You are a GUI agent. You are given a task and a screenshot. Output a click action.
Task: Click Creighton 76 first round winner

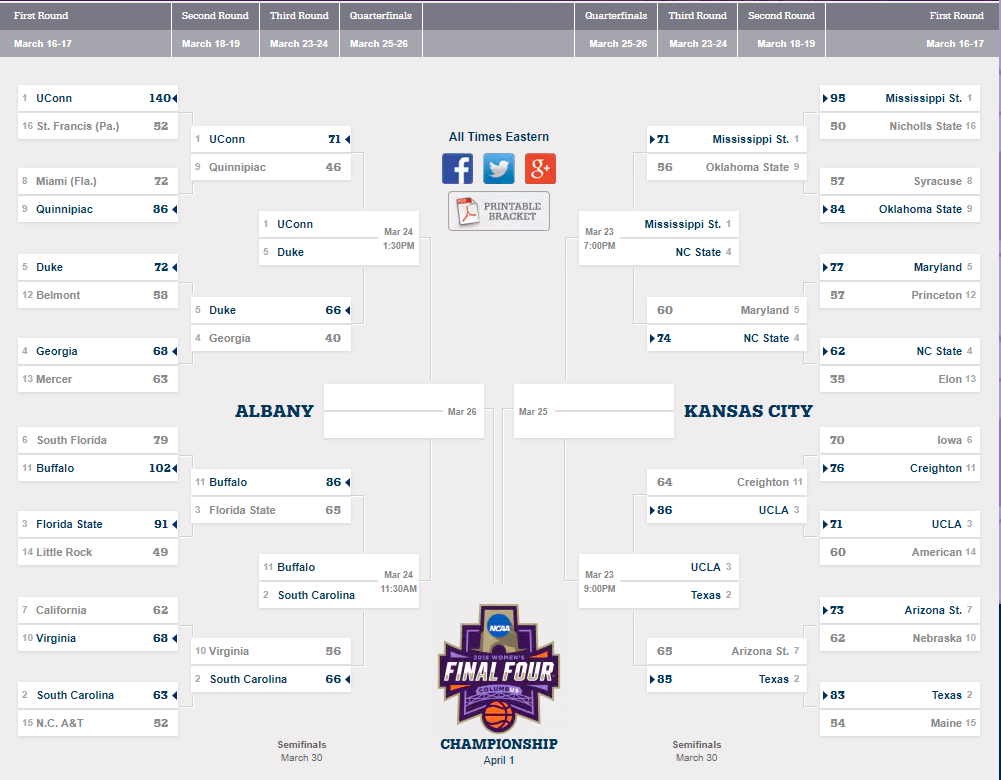(x=899, y=468)
